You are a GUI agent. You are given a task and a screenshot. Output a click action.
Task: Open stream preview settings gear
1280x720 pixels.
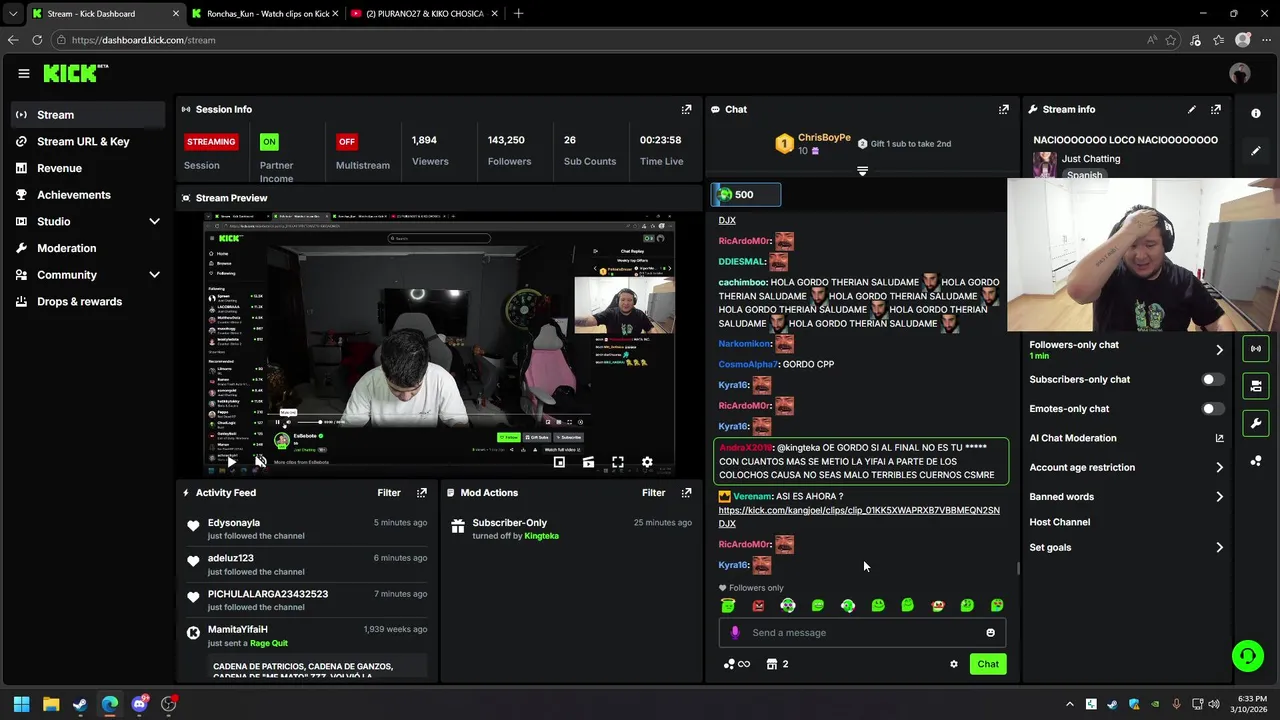coord(647,462)
